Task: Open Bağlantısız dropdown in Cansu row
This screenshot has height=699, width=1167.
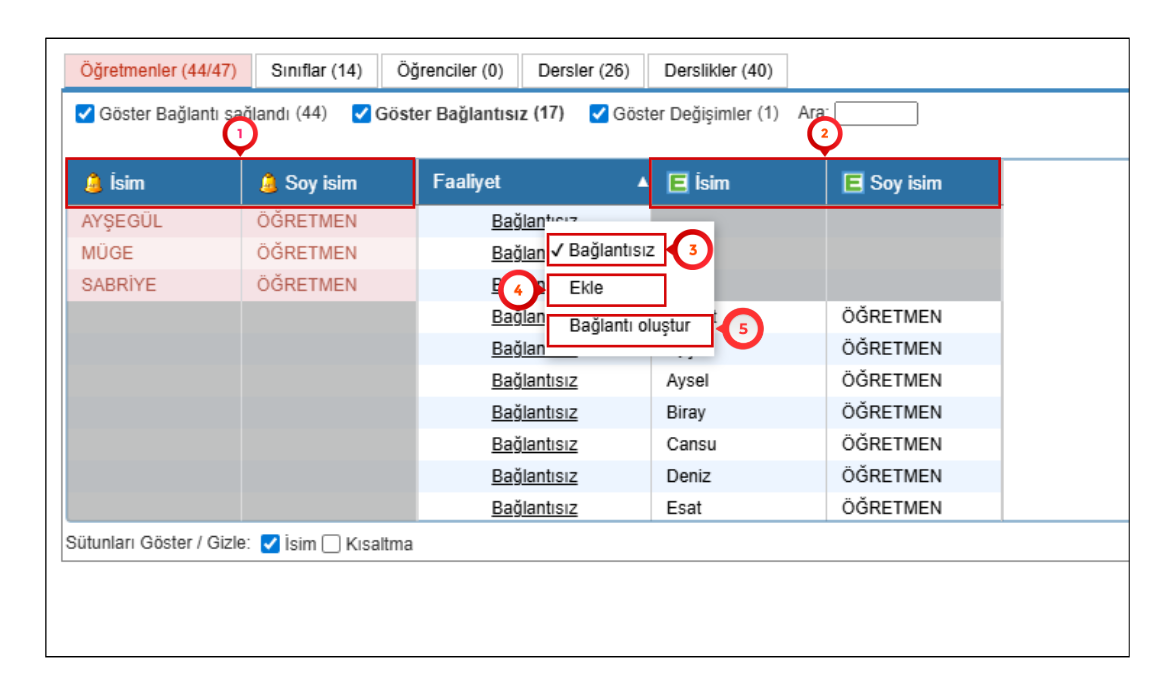Action: coord(534,444)
